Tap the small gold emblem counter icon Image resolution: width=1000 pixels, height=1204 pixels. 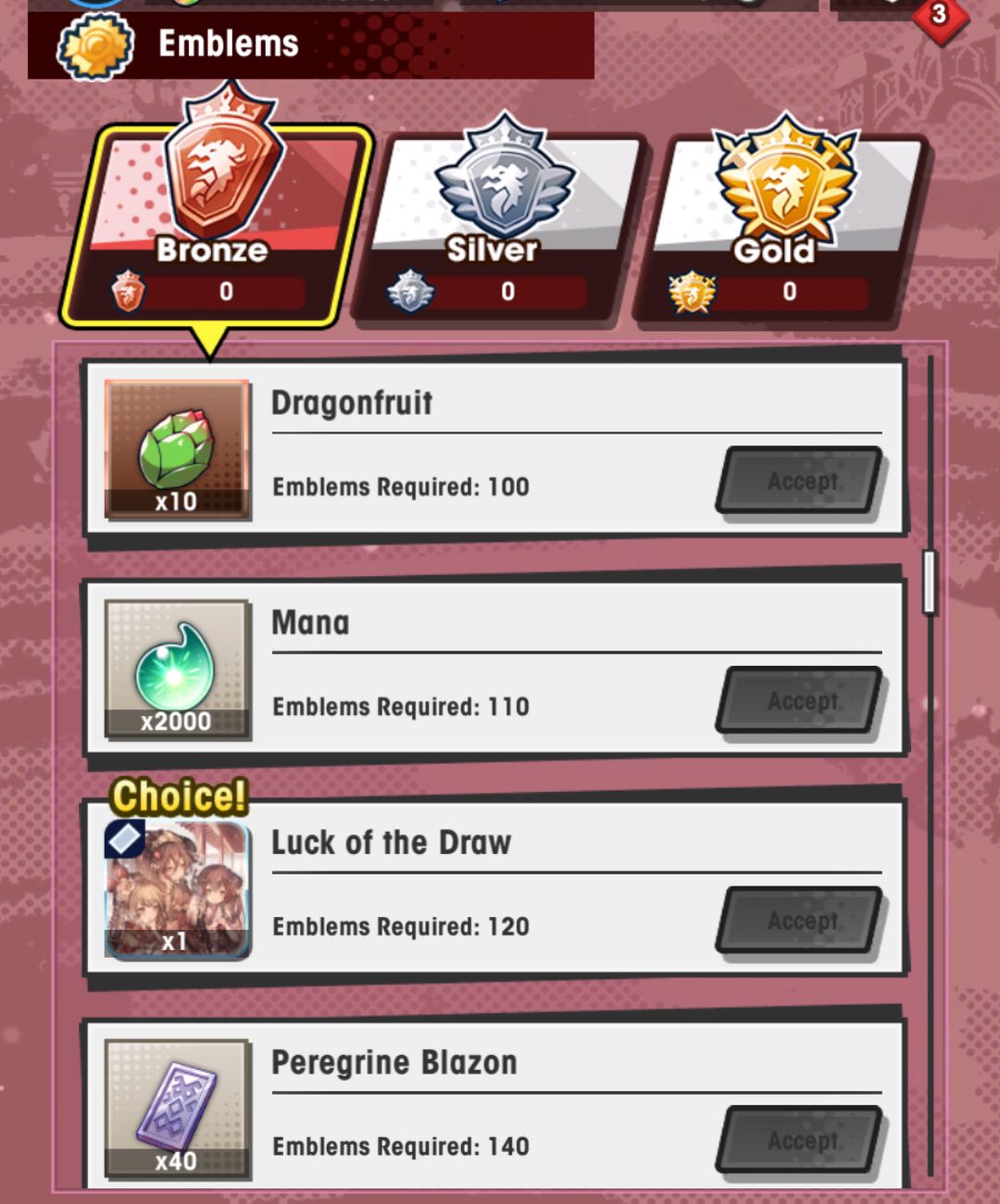pos(693,292)
